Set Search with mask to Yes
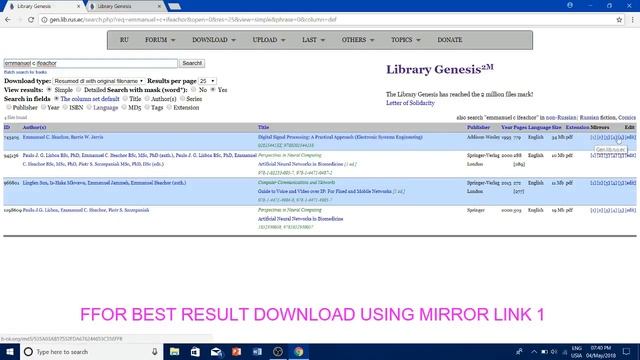Image resolution: width=640 pixels, height=360 pixels. (x=213, y=89)
